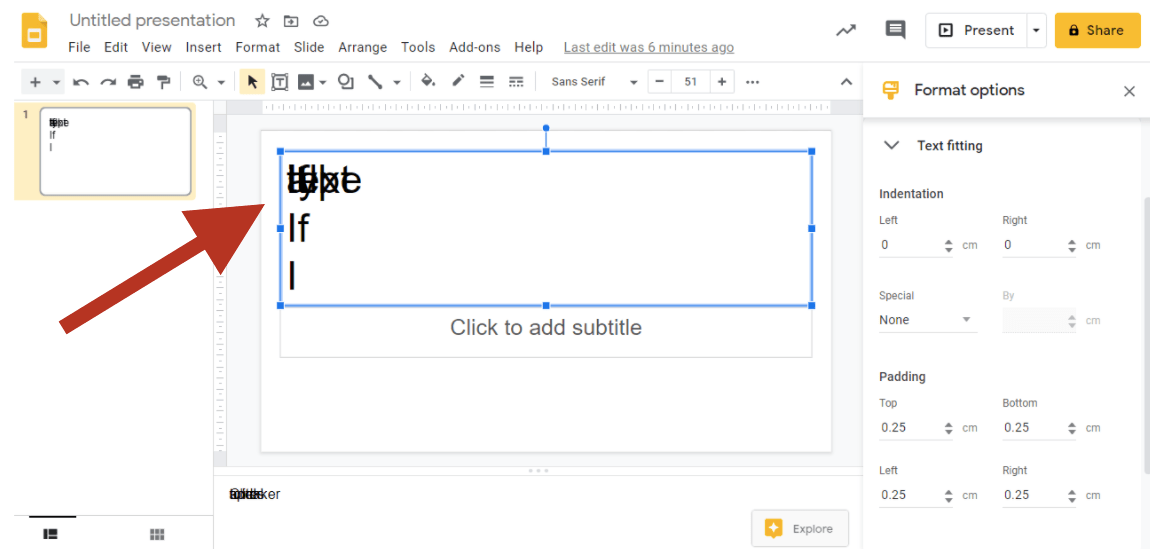Open the View menu

(x=156, y=48)
